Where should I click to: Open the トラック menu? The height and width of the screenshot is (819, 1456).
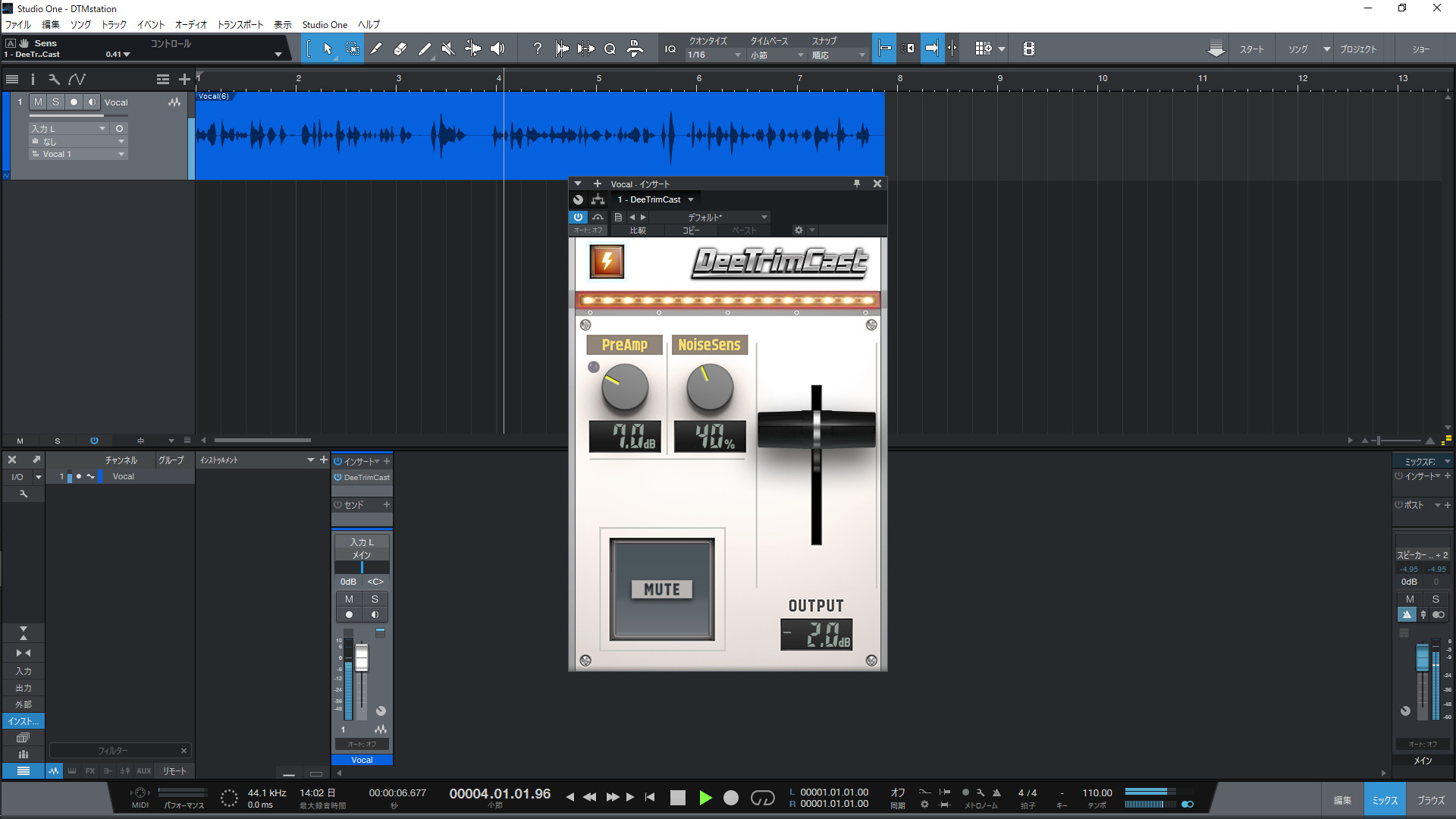pos(115,25)
